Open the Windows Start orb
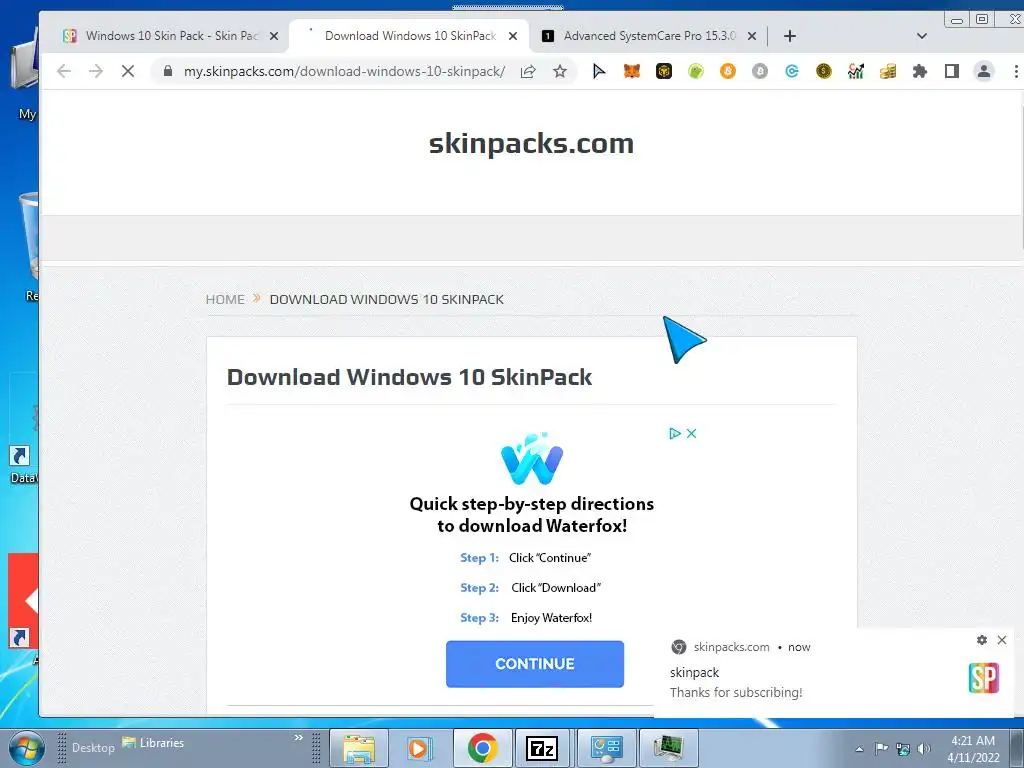Screen dimensions: 1024x768 (x=26, y=748)
